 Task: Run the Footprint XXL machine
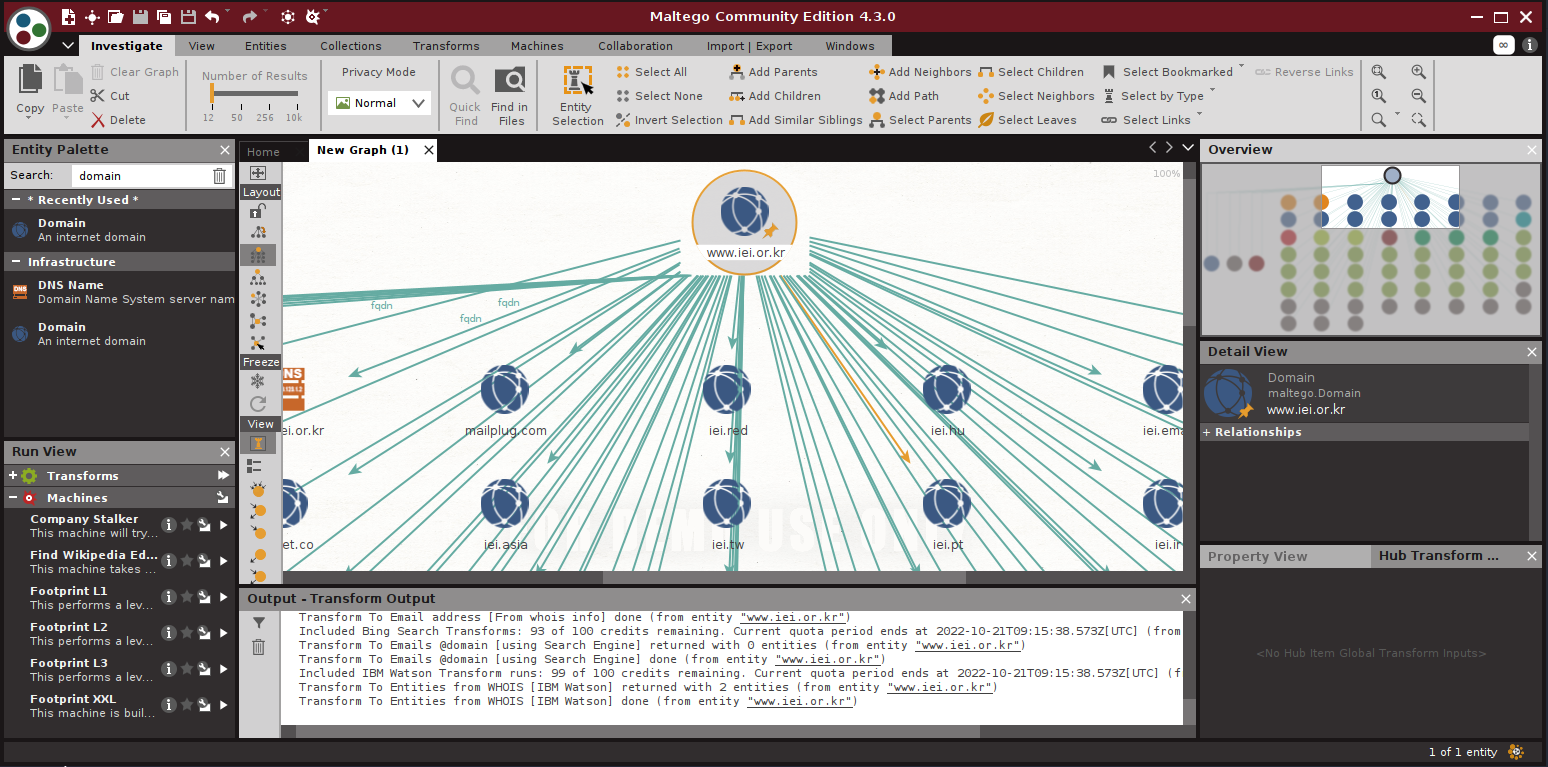tap(224, 705)
